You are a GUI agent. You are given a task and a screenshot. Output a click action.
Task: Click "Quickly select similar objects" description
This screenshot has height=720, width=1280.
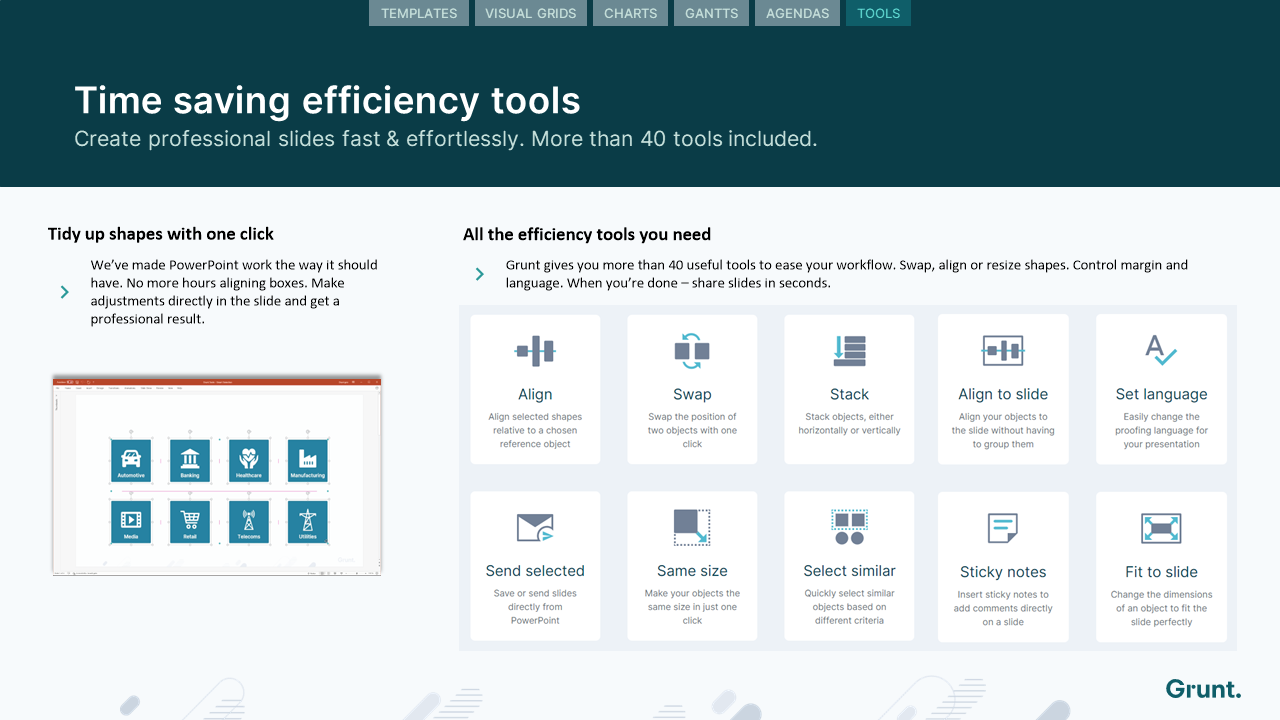pyautogui.click(x=849, y=607)
